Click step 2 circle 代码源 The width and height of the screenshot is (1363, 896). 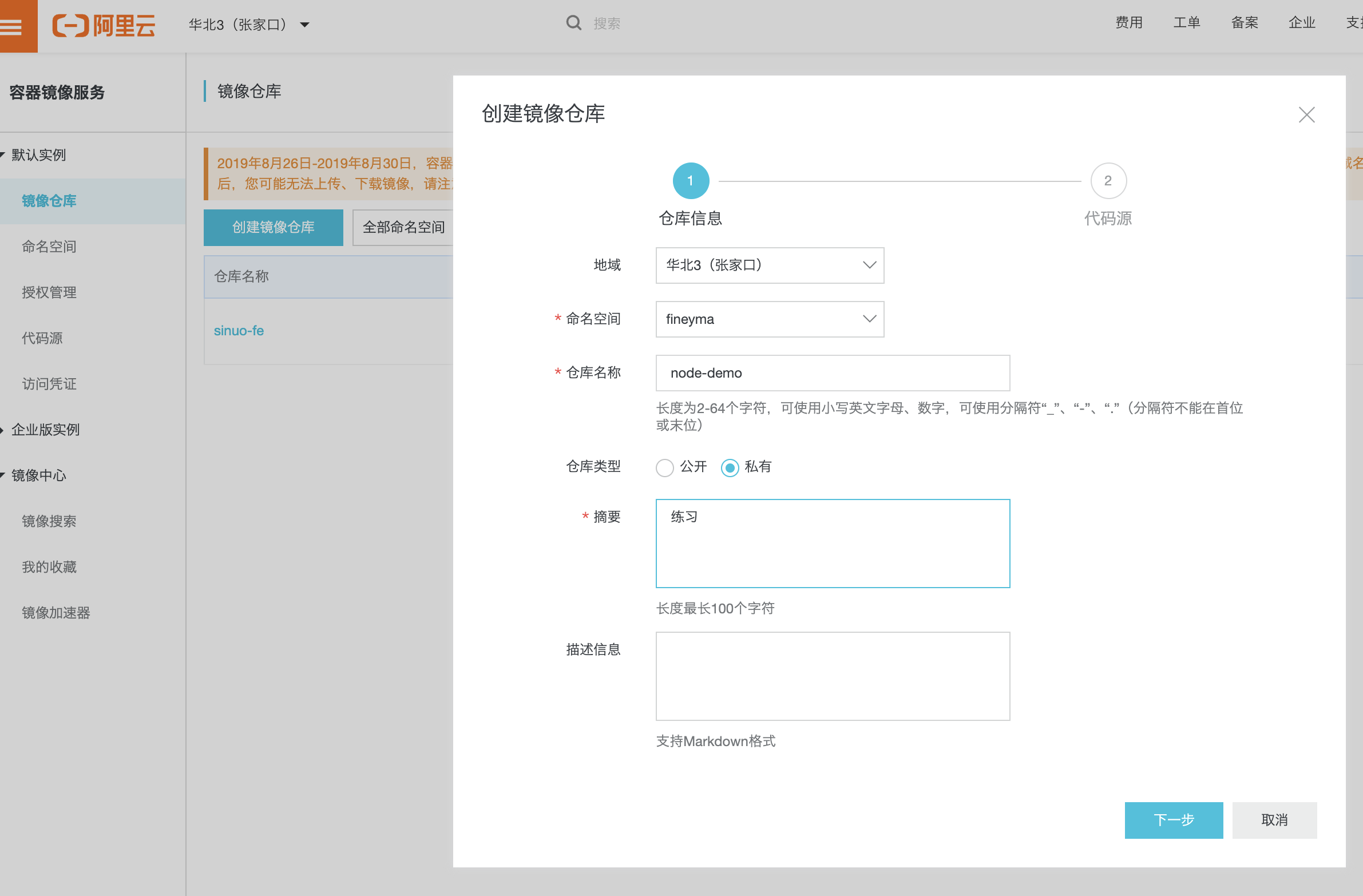point(1108,181)
